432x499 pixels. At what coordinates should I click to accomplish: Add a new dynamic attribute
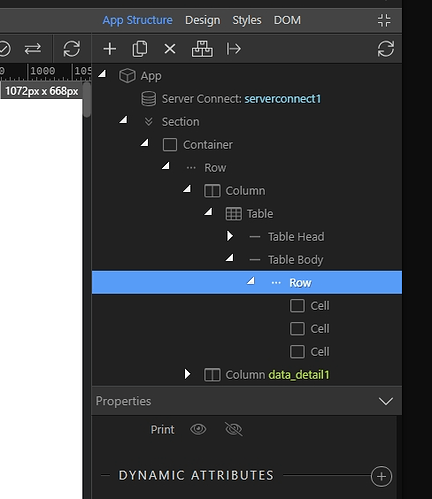coord(381,476)
